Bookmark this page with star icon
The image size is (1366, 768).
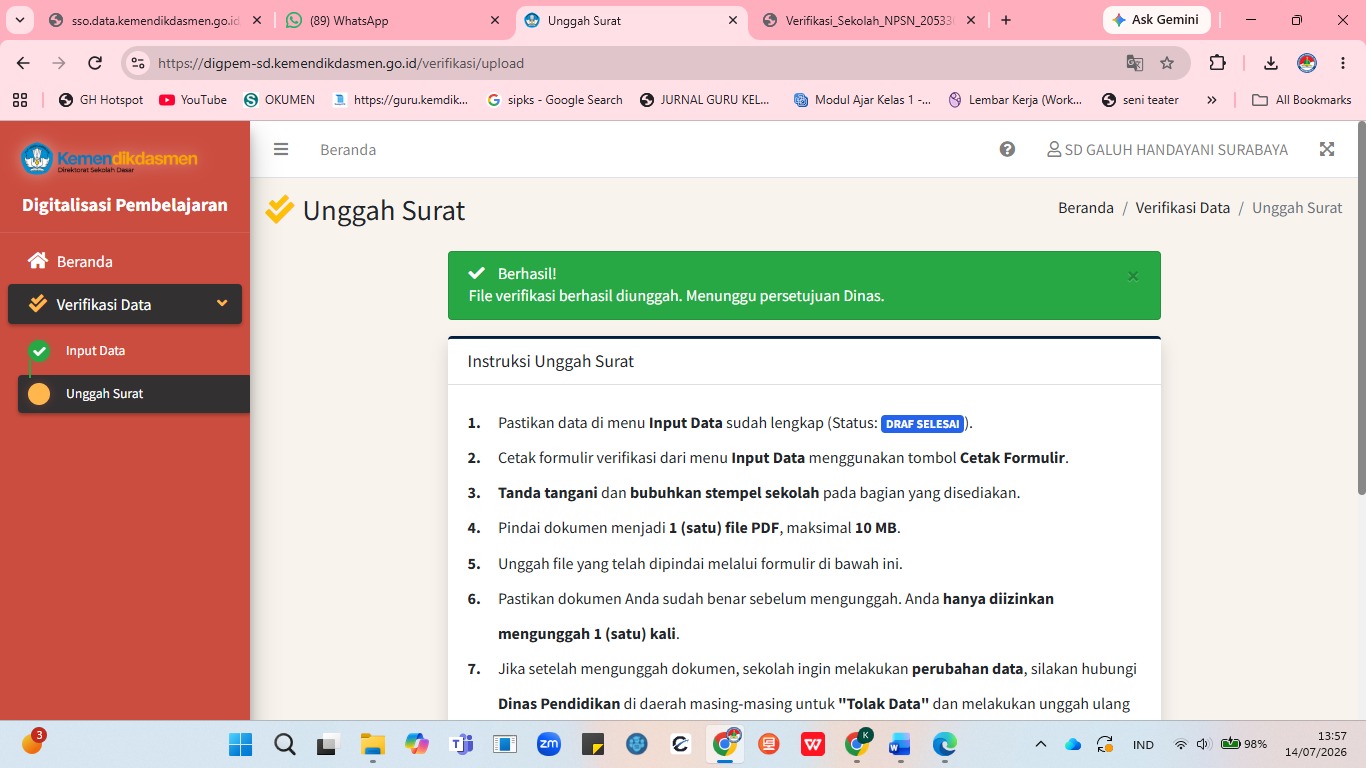pos(1167,63)
